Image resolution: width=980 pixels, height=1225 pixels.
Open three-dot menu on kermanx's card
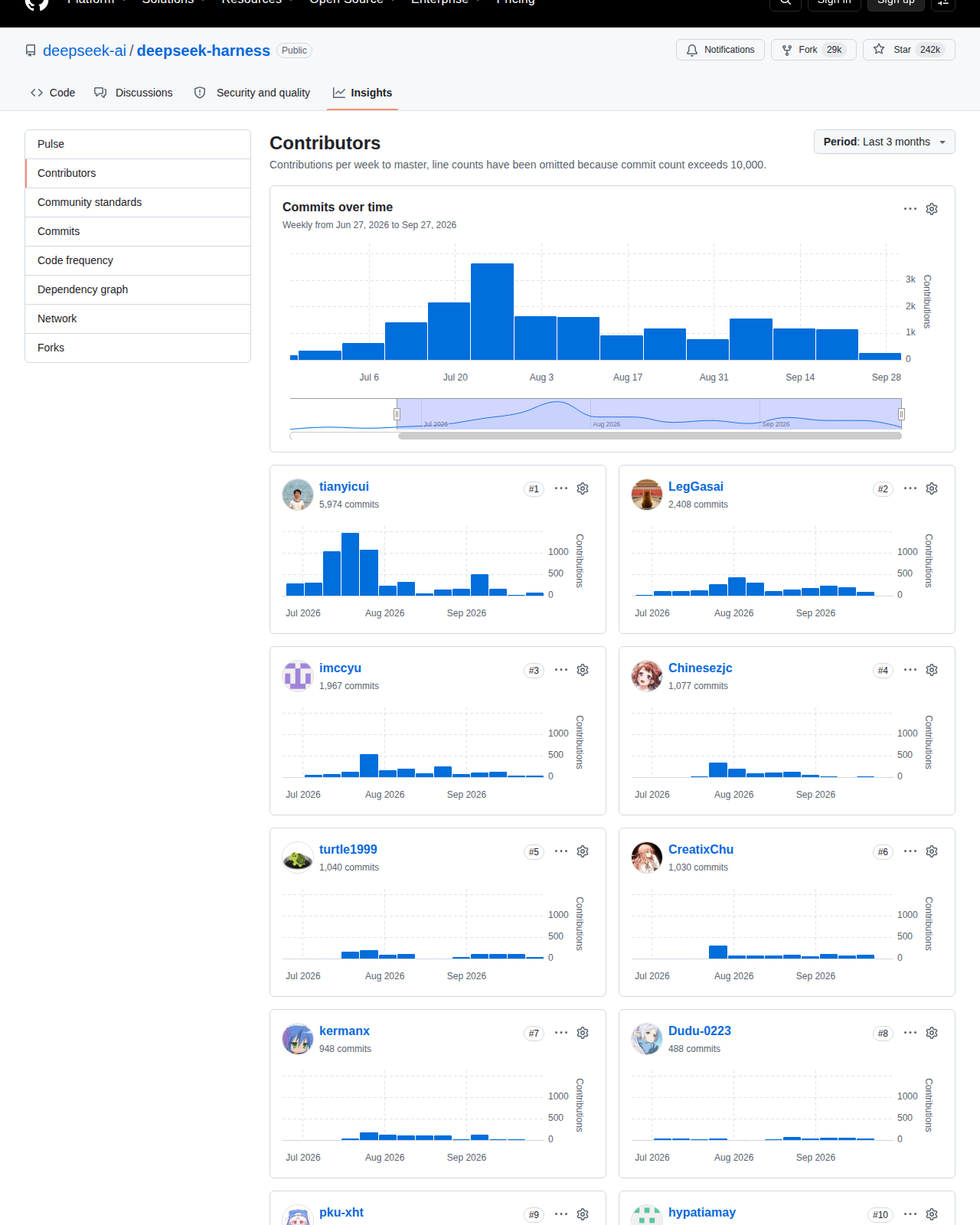pos(561,1033)
